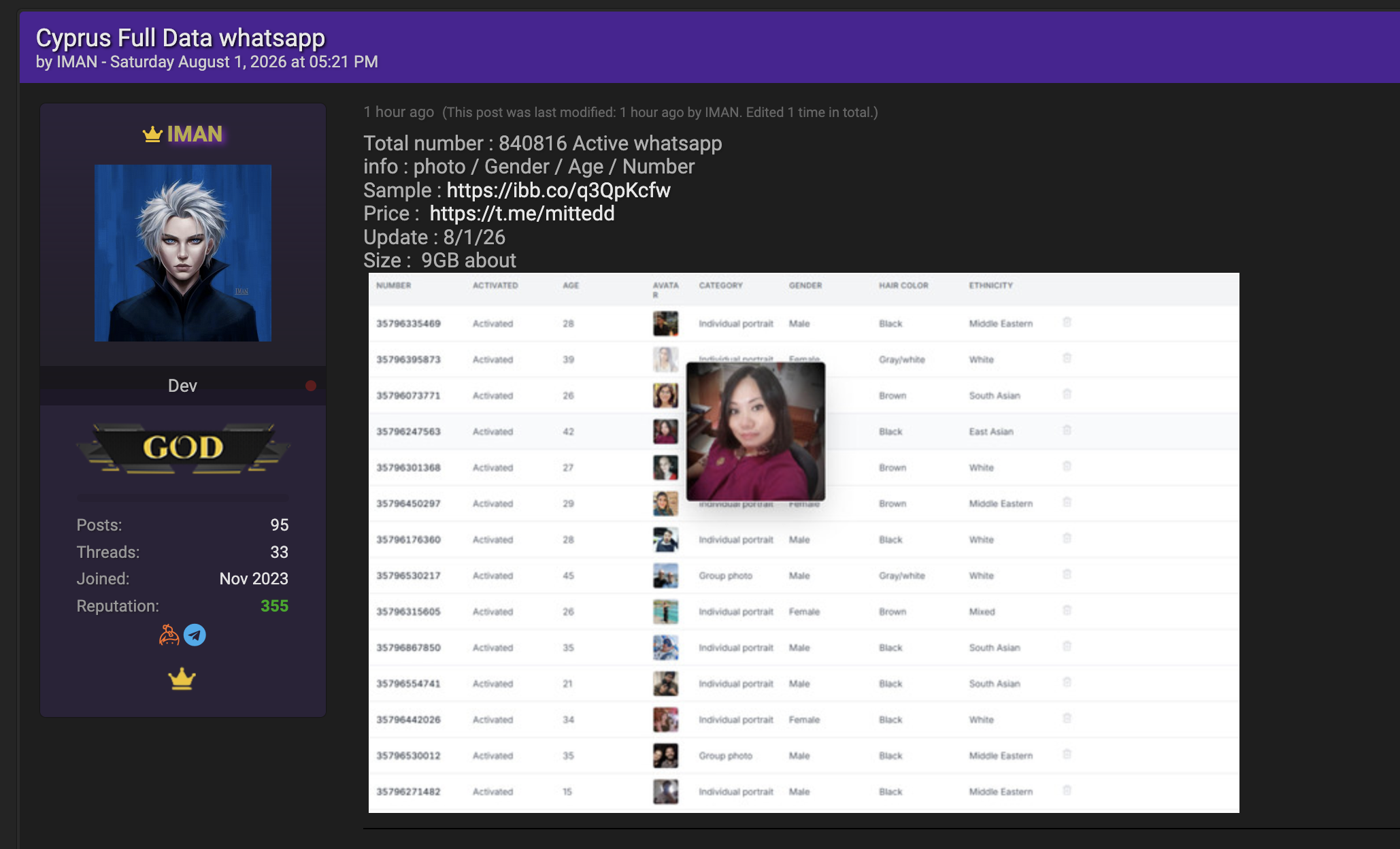This screenshot has width=1400, height=849.
Task: Click "East Asian" in the age 42 row
Action: (991, 431)
